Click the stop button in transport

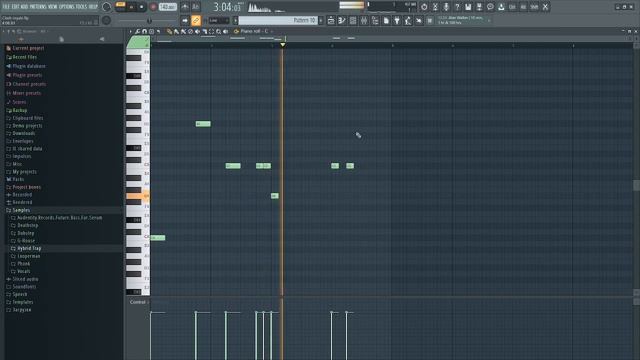142,7
